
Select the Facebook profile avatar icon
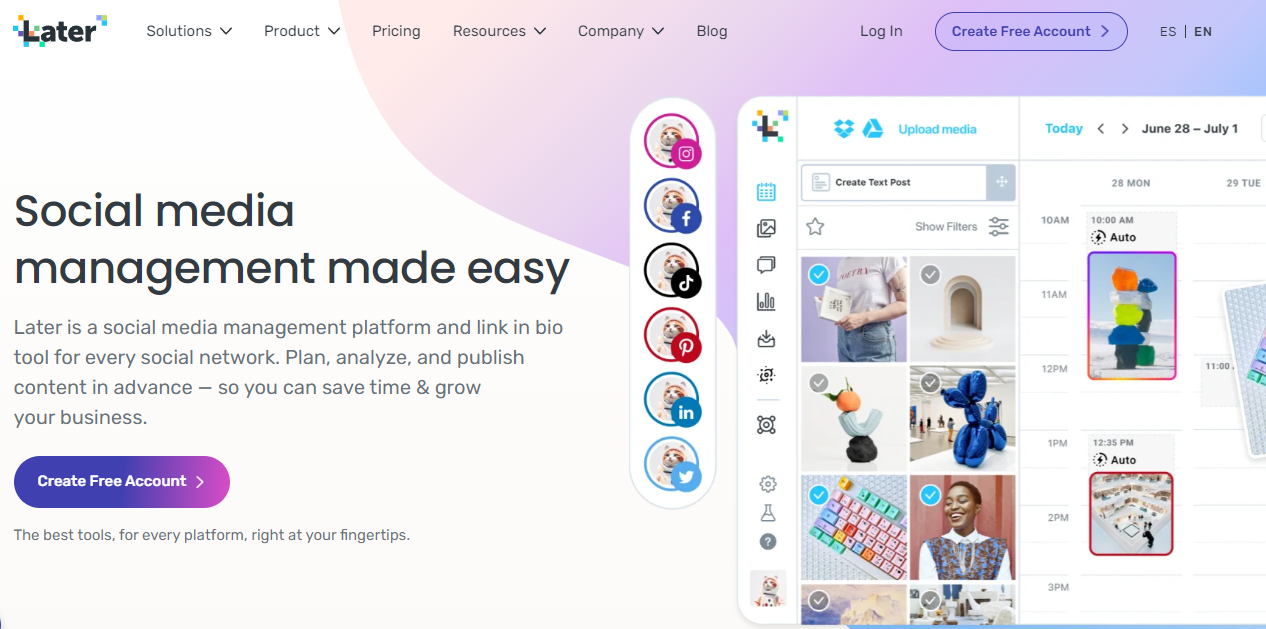click(672, 206)
